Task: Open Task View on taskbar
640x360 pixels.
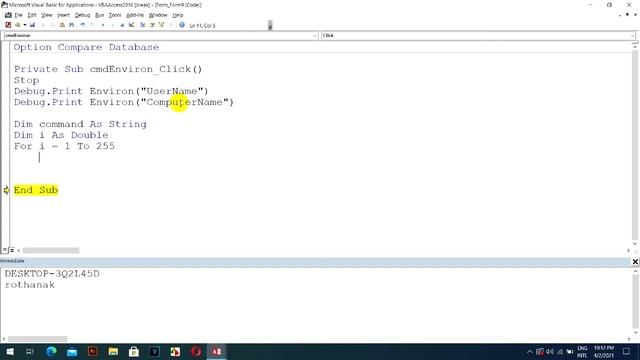Action: [30, 351]
